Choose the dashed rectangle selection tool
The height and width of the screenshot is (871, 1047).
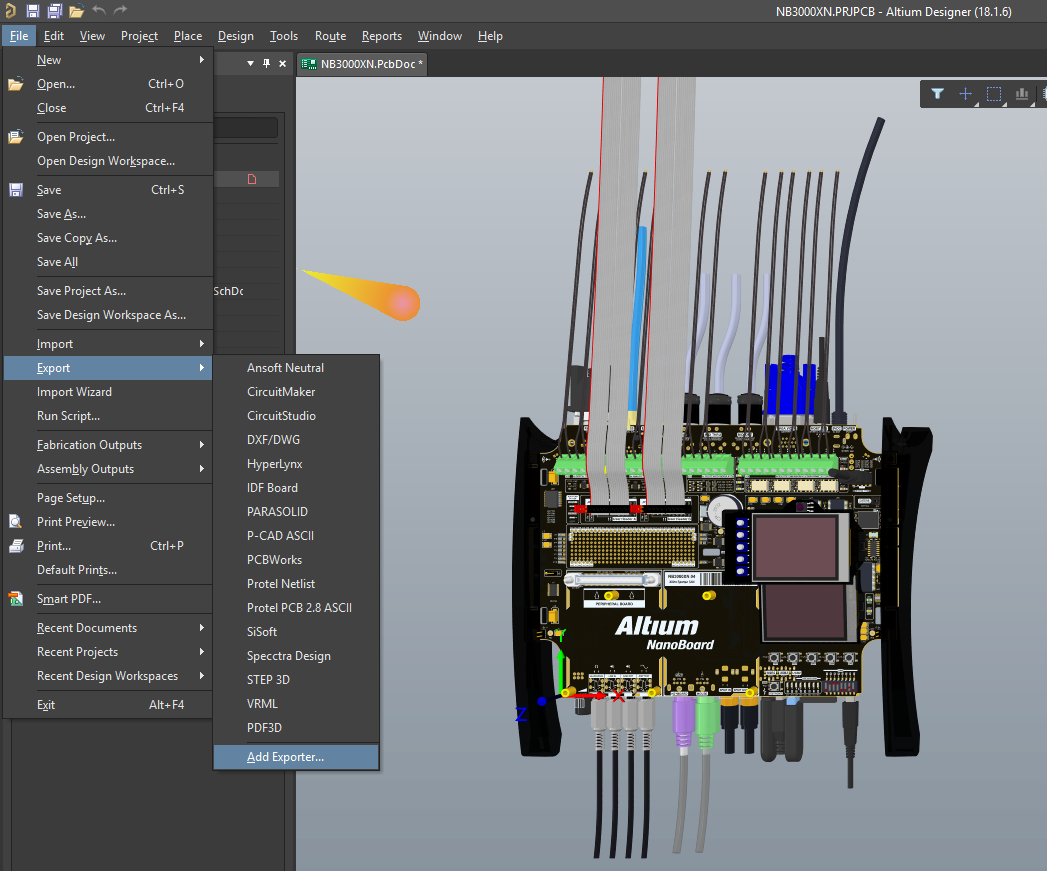pyautogui.click(x=993, y=94)
